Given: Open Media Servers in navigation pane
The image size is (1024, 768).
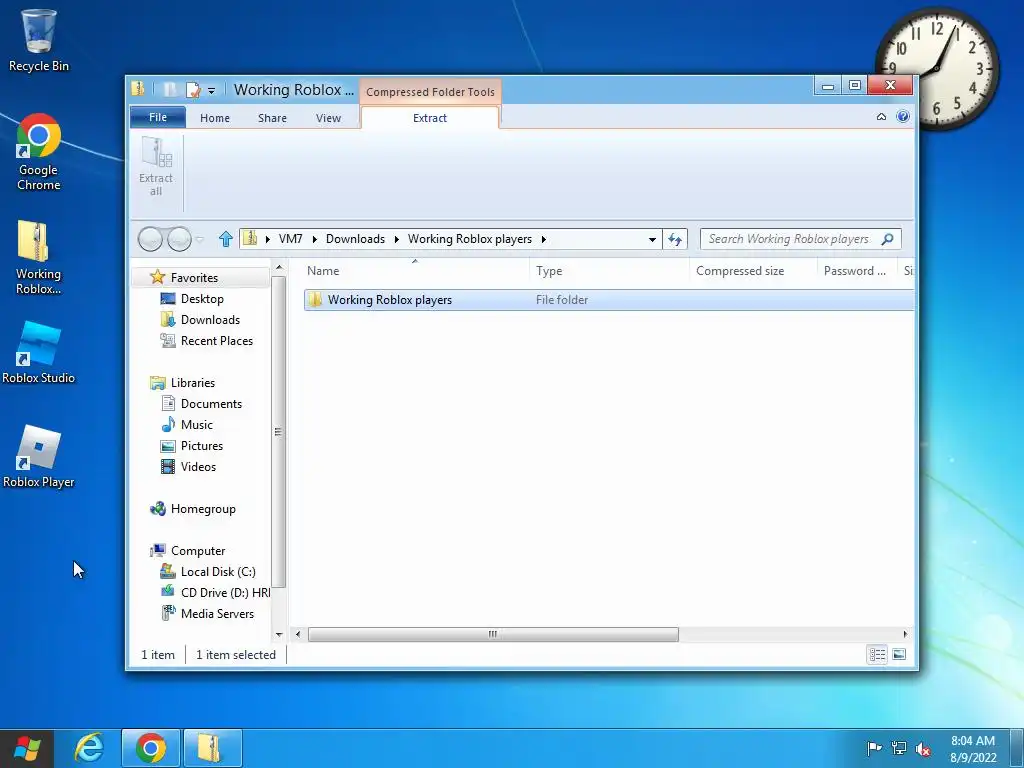Looking at the screenshot, I should click(x=208, y=614).
